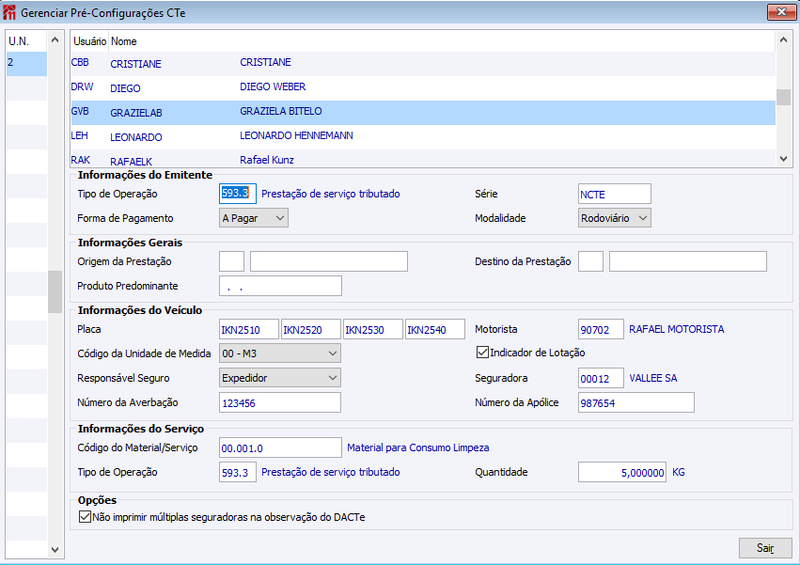Click the Produto Predominante field
The image size is (800, 565).
point(280,286)
